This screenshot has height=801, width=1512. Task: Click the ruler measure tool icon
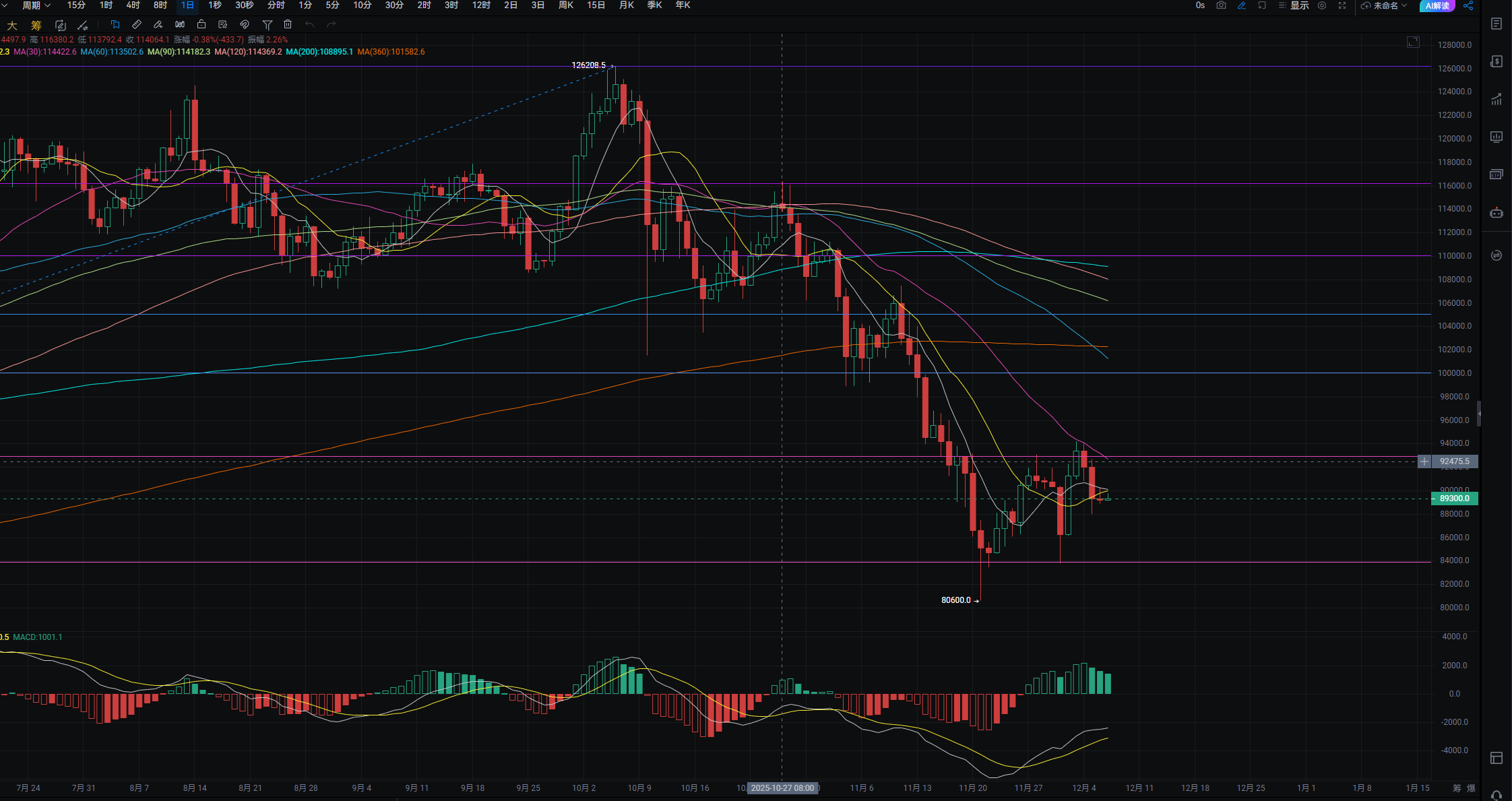click(137, 24)
